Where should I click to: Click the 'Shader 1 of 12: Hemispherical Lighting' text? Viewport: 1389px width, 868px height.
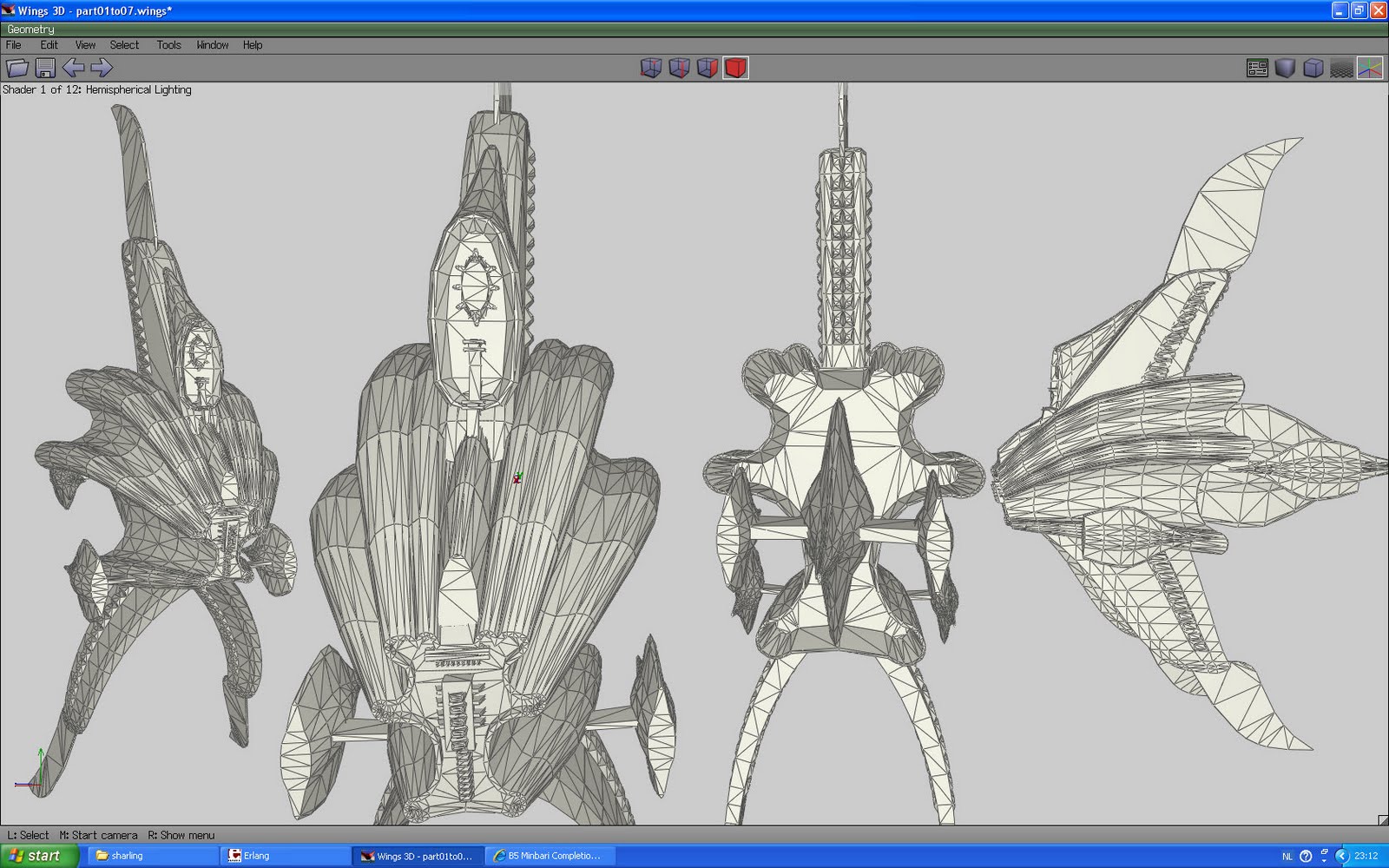point(97,89)
